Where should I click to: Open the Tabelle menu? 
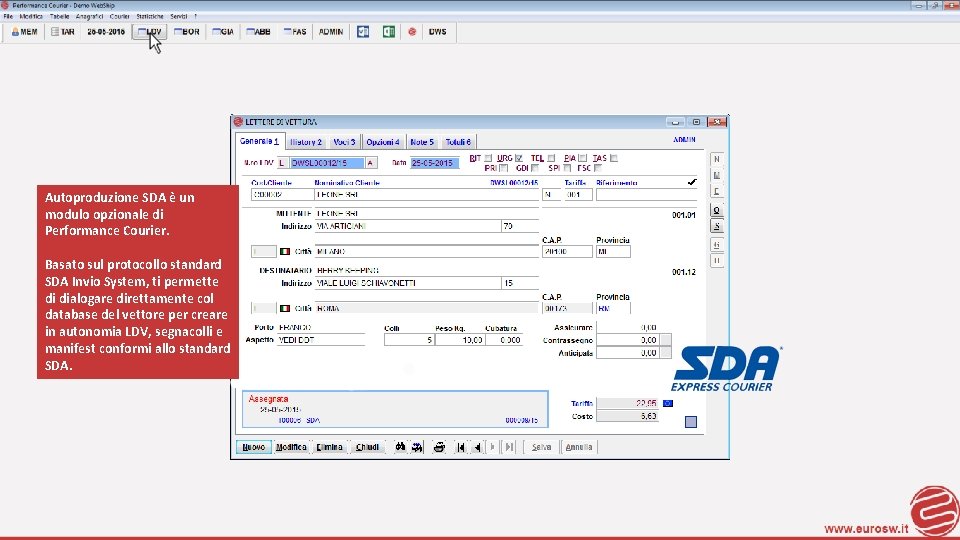pos(59,17)
